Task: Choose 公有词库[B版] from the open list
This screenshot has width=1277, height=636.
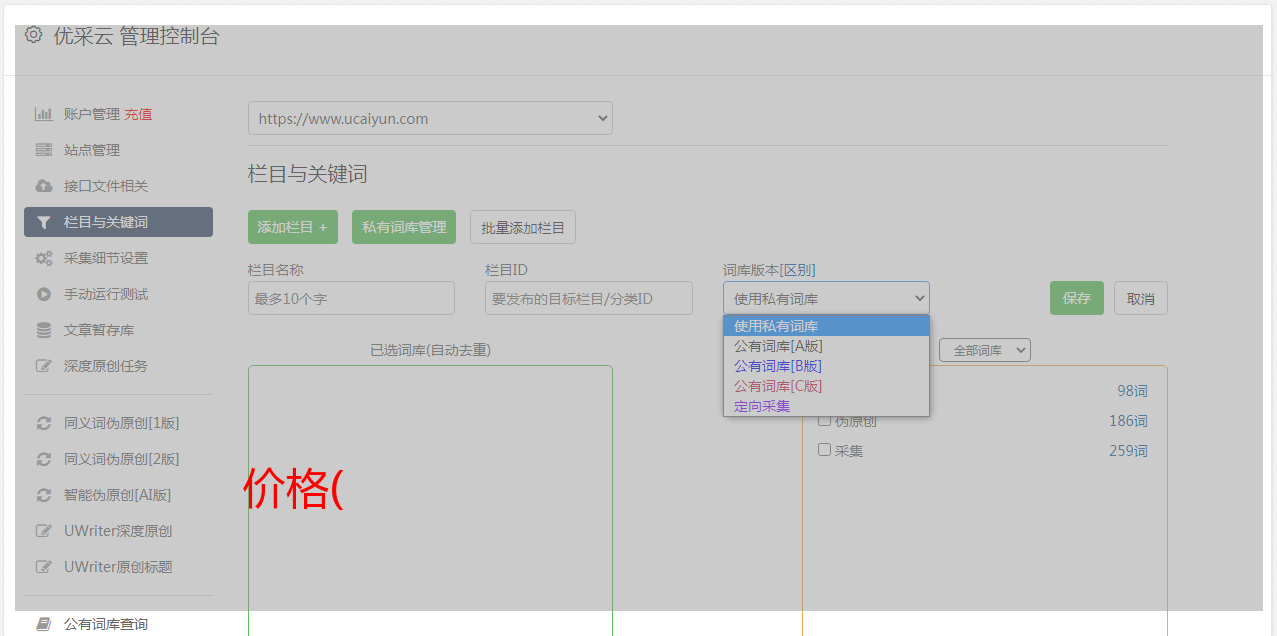Action: [778, 366]
